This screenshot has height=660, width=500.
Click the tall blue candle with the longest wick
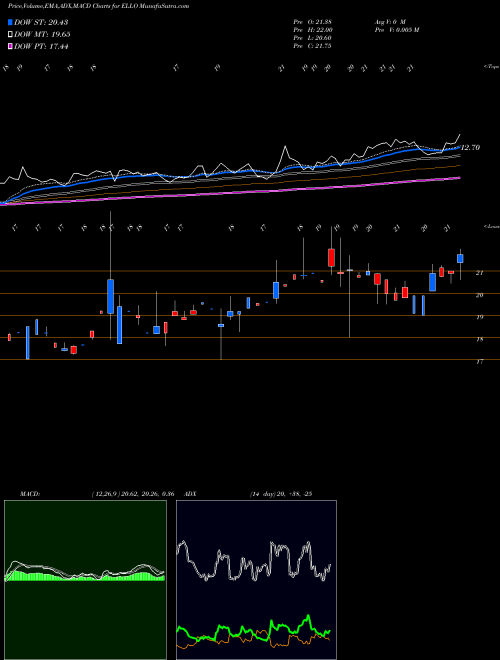click(110, 296)
